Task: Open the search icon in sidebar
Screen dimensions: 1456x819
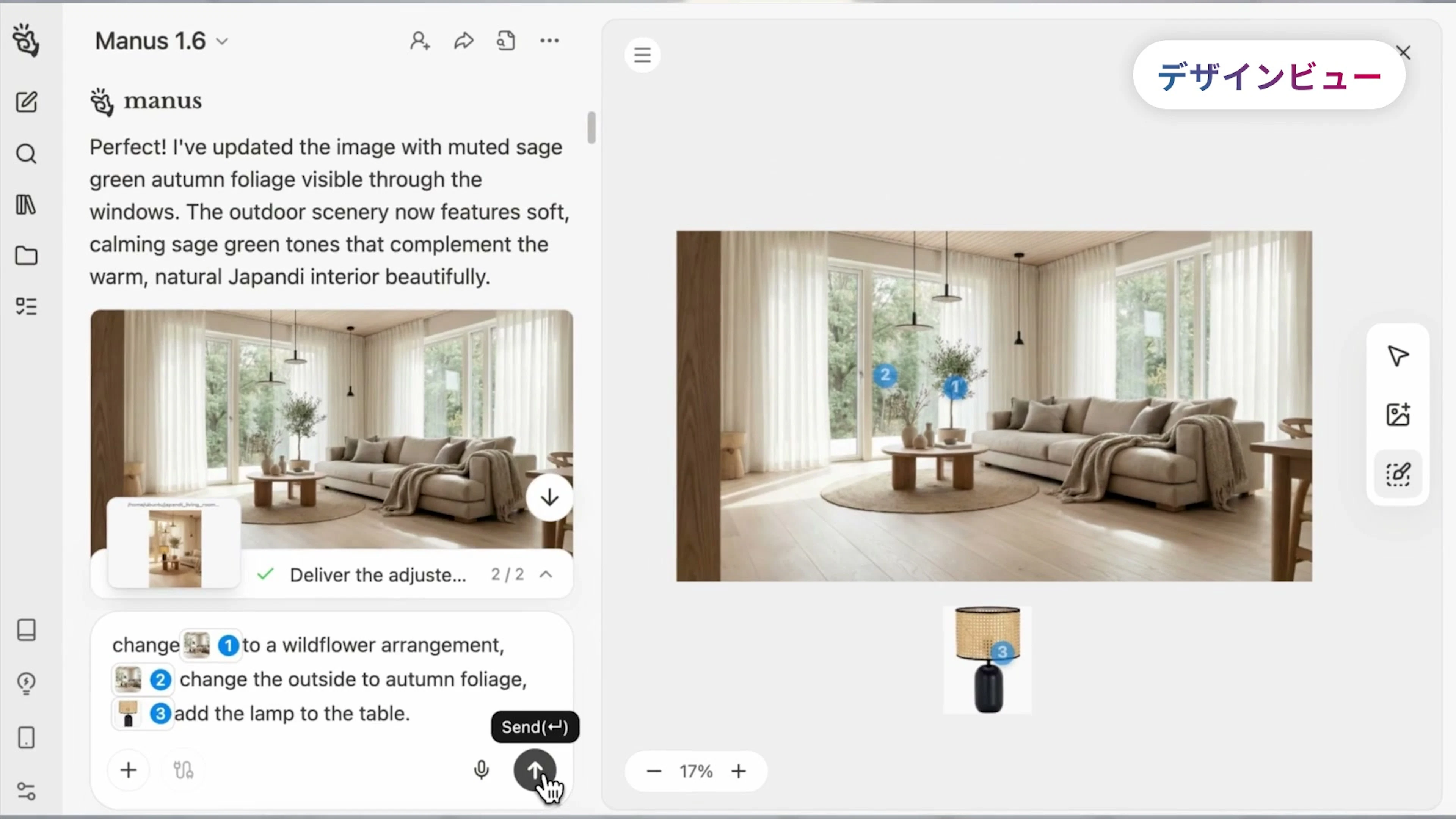Action: [x=26, y=154]
